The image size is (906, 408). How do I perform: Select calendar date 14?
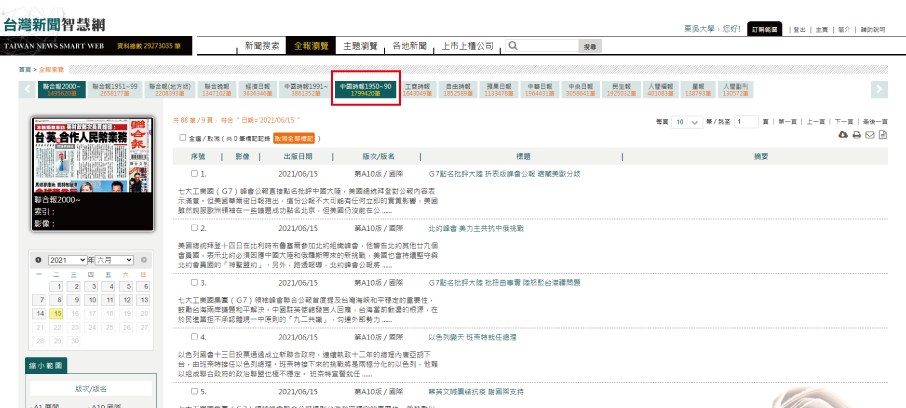39,314
